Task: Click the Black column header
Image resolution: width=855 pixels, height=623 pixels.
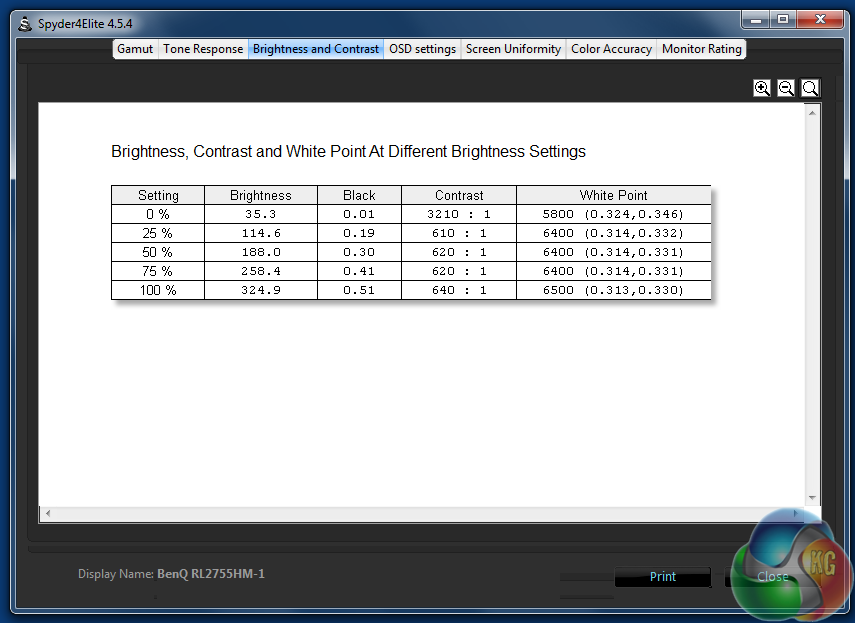Action: click(359, 195)
